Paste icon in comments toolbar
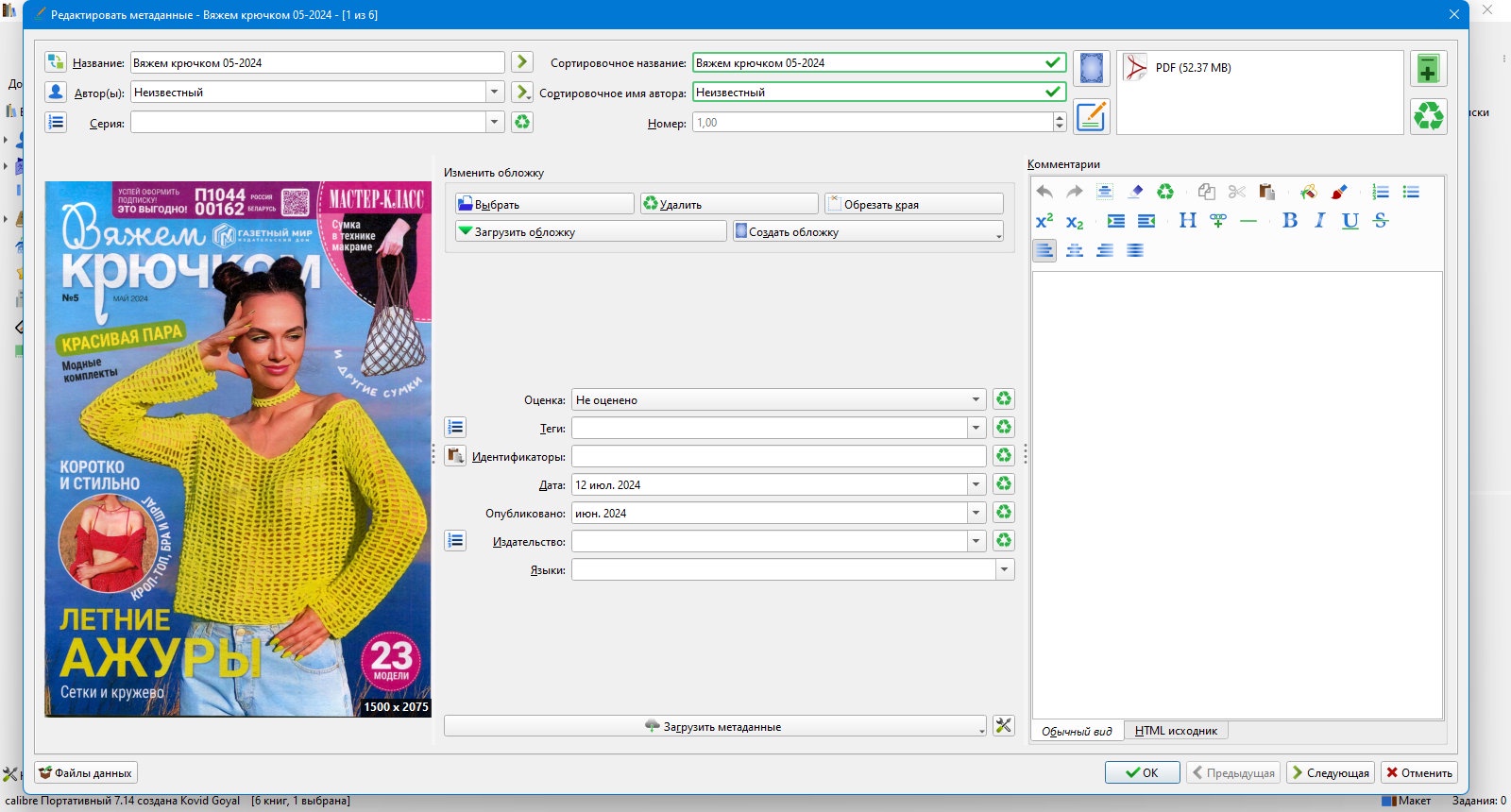This screenshot has width=1511, height=812. 1267,192
